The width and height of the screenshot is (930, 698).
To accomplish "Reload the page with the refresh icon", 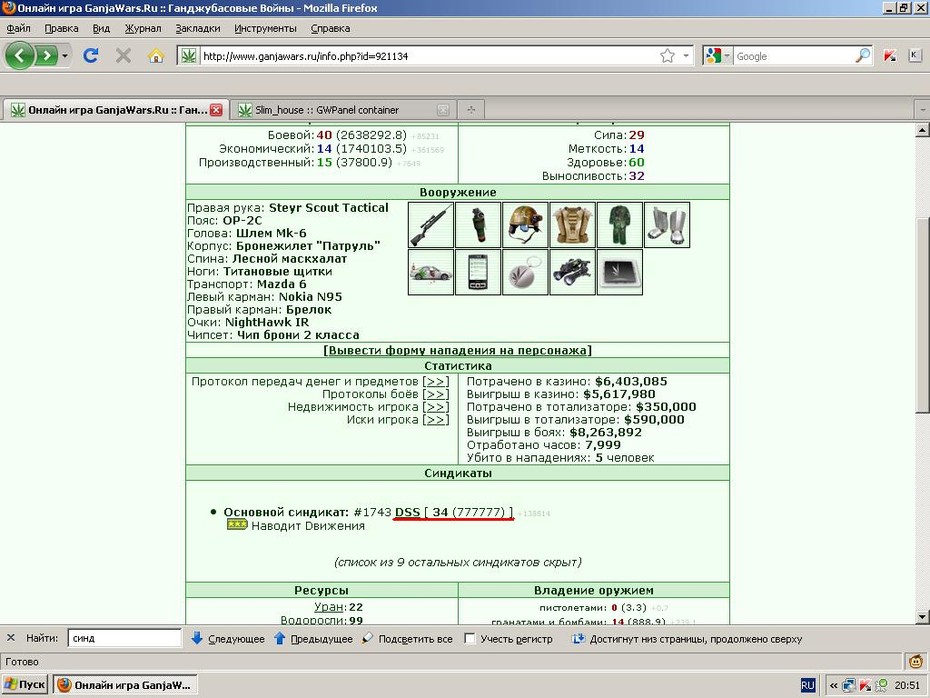I will tap(90, 56).
